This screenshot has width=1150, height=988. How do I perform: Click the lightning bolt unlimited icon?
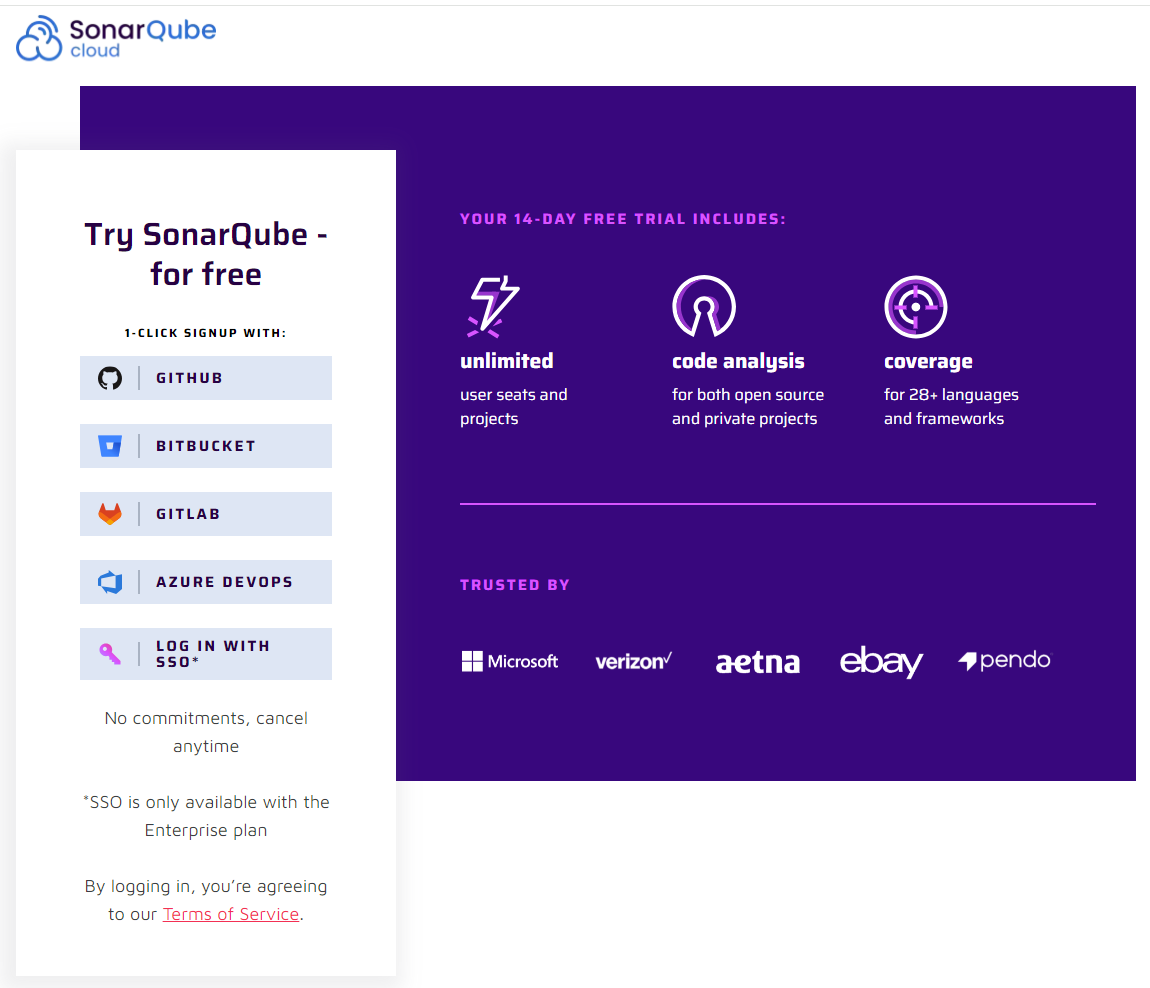pos(492,307)
